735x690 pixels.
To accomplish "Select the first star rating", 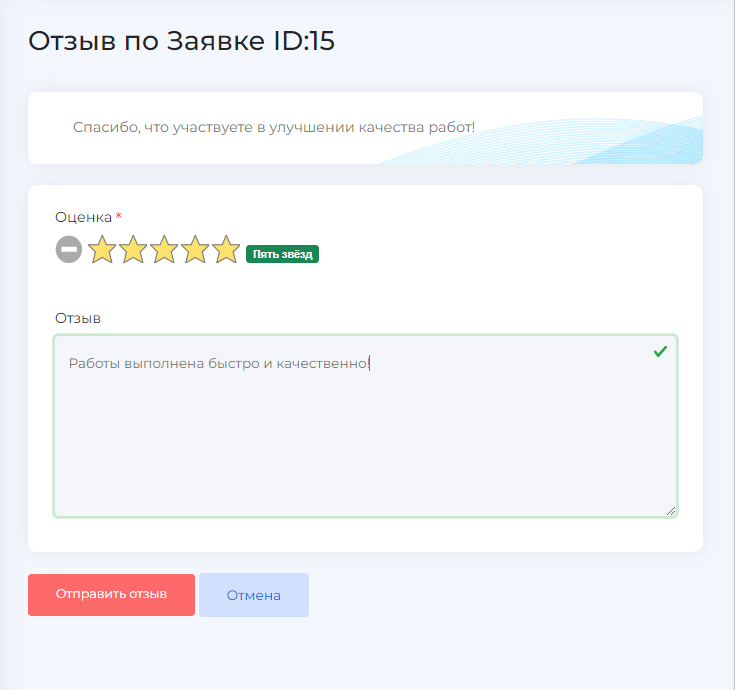I will click(102, 250).
